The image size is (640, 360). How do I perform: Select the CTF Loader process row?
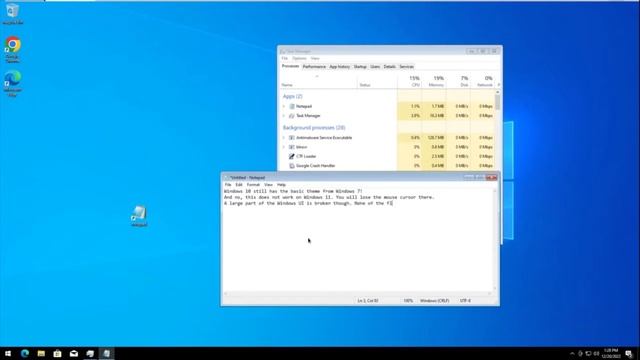[388, 156]
